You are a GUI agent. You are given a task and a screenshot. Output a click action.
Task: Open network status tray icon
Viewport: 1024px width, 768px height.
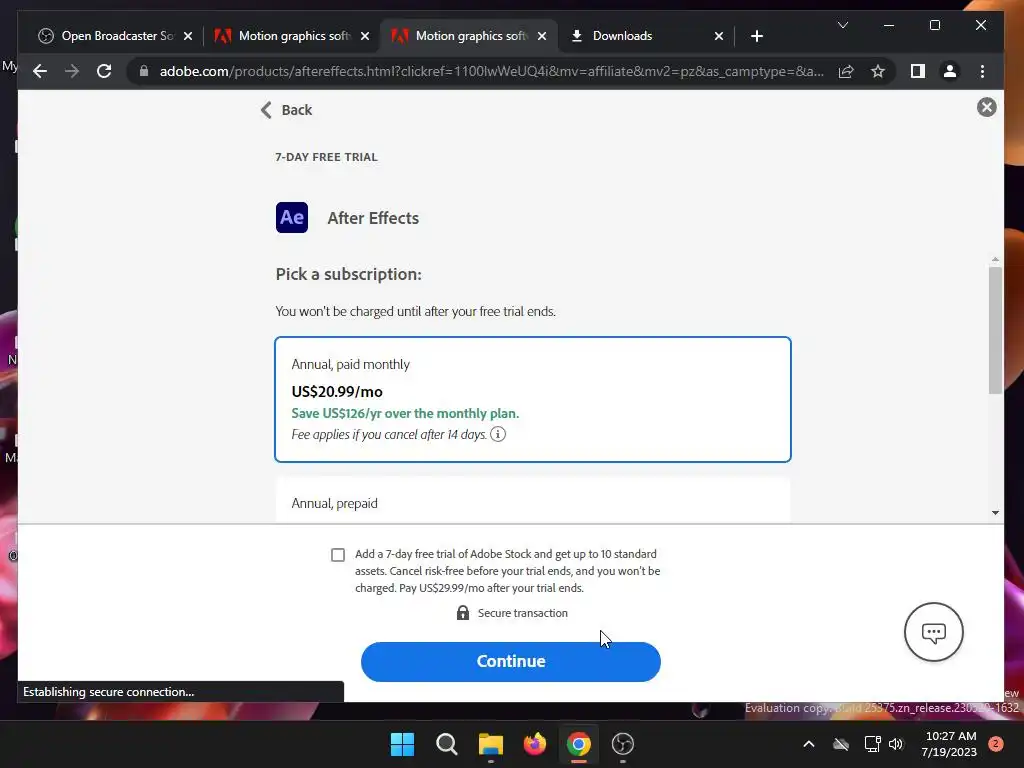point(872,744)
